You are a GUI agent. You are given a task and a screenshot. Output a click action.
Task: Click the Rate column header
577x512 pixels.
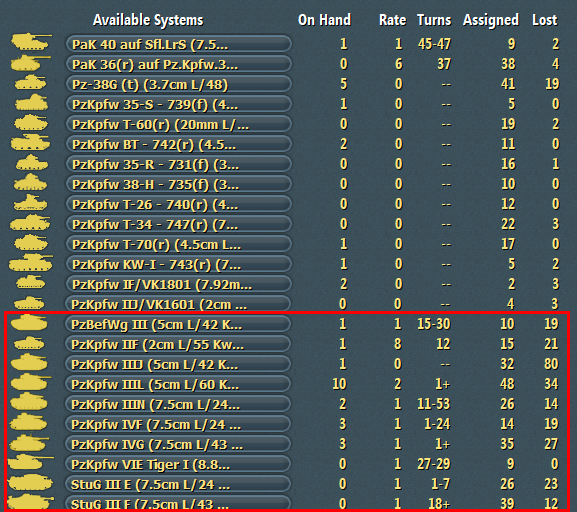(393, 20)
